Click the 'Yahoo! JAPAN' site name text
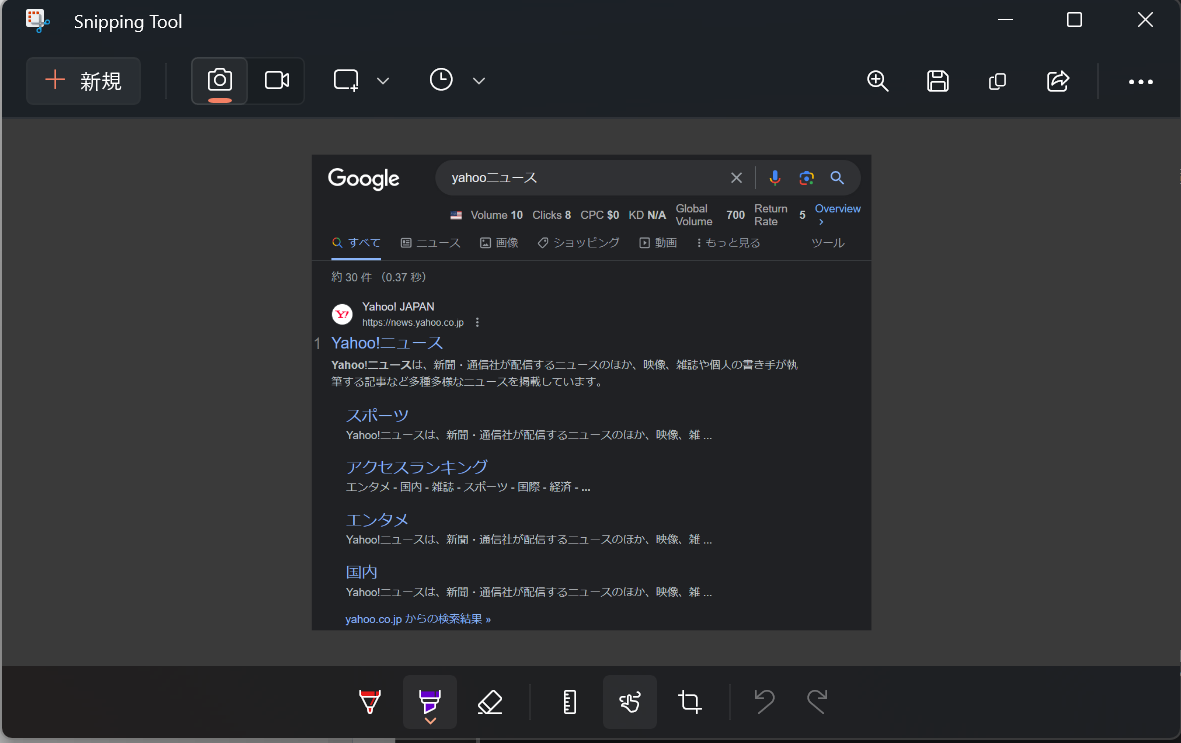The width and height of the screenshot is (1181, 743). (398, 307)
